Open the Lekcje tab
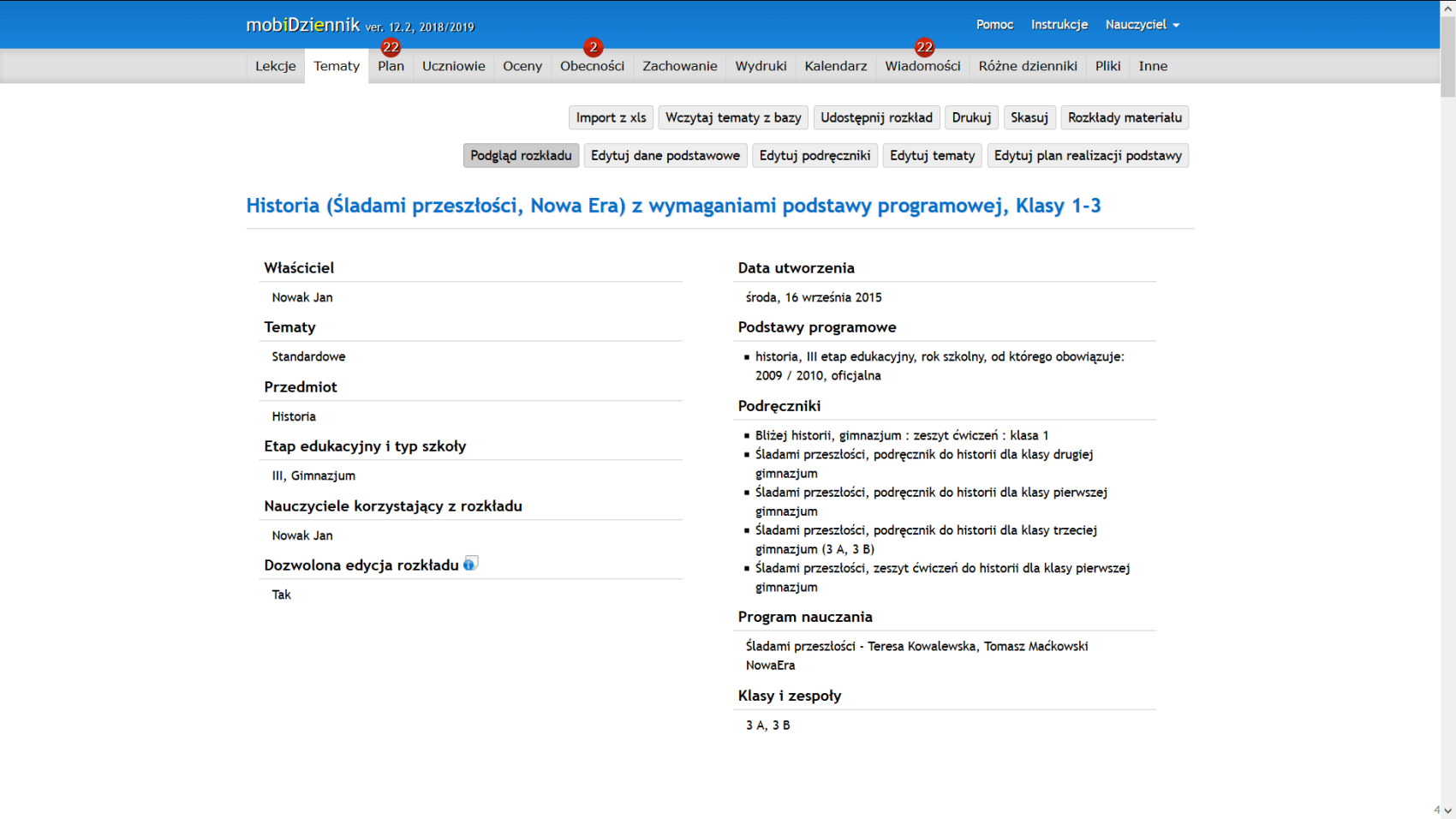This screenshot has height=819, width=1456. coord(276,66)
